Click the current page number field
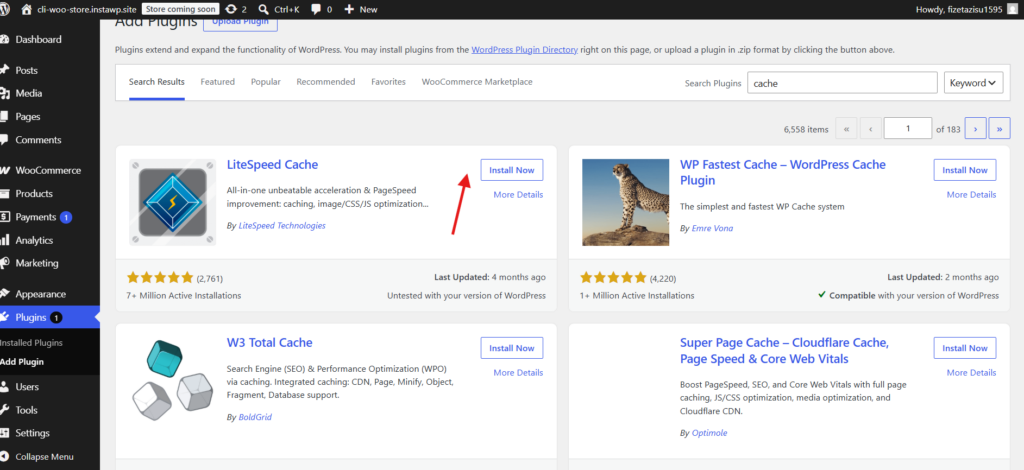The width and height of the screenshot is (1024, 470). (908, 129)
